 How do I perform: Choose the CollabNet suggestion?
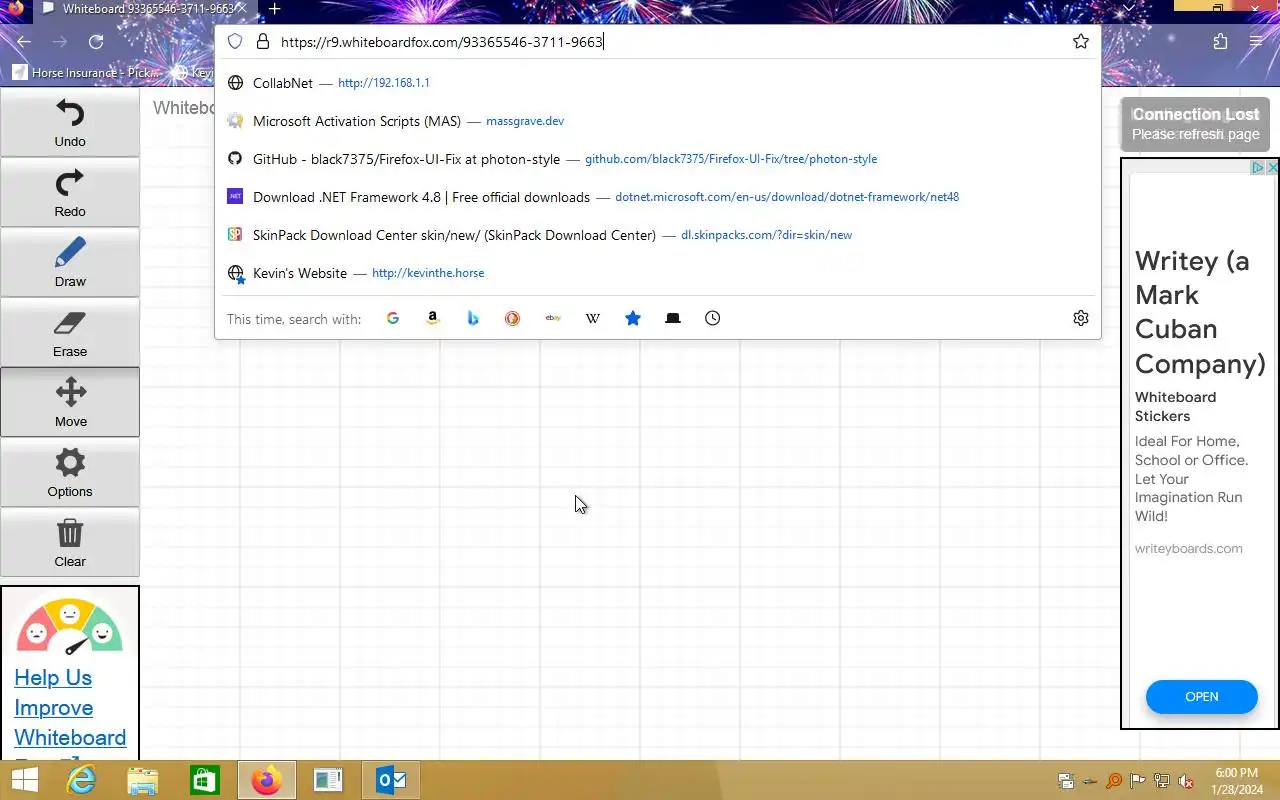pyautogui.click(x=658, y=83)
